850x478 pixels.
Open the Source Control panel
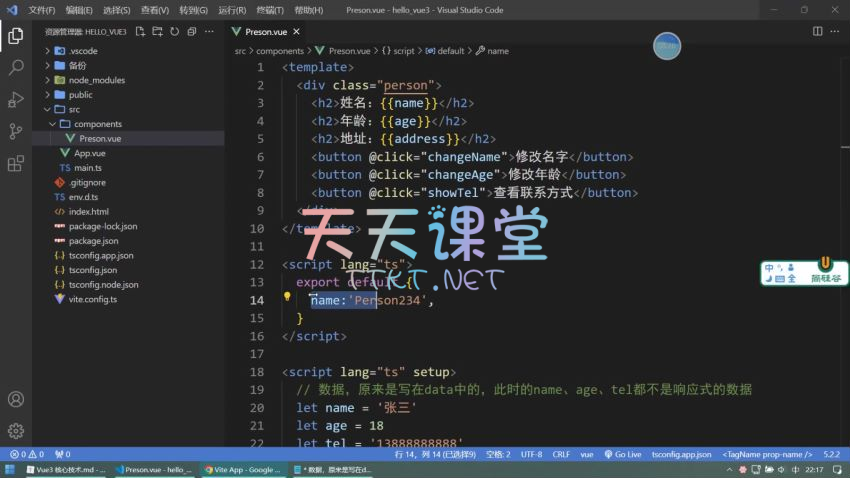coord(16,131)
